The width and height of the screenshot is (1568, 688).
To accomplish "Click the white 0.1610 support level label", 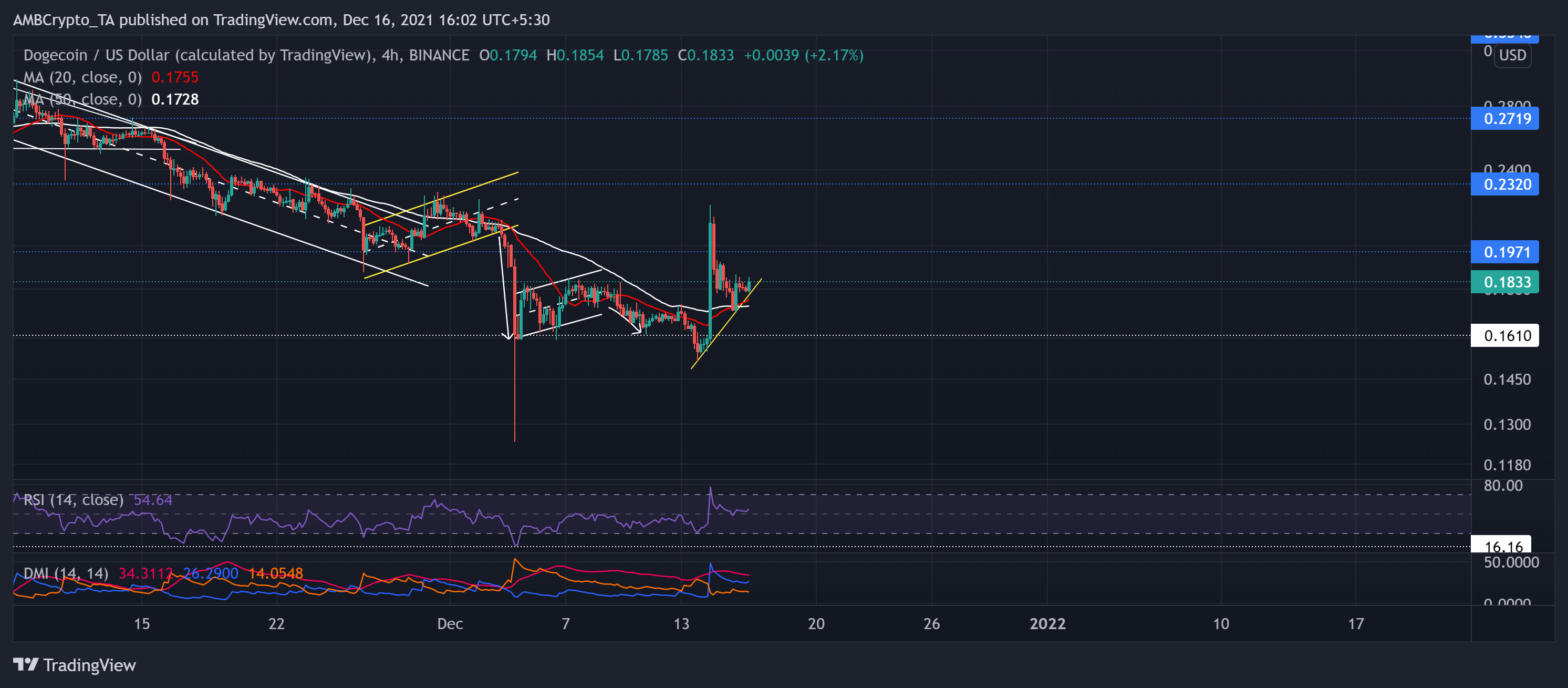I will (1504, 335).
